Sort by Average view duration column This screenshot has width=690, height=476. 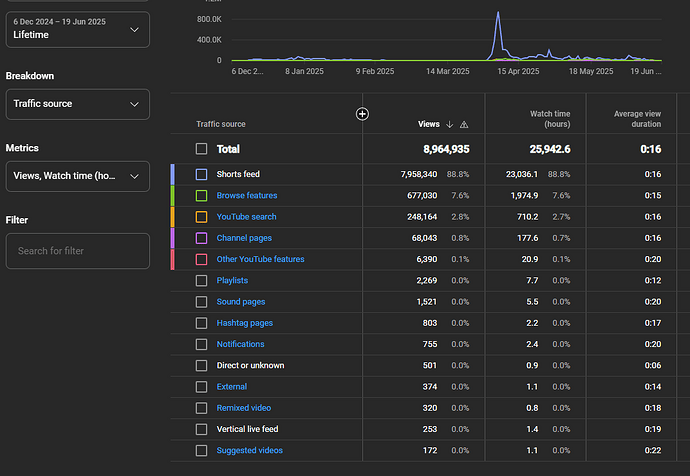click(636, 119)
